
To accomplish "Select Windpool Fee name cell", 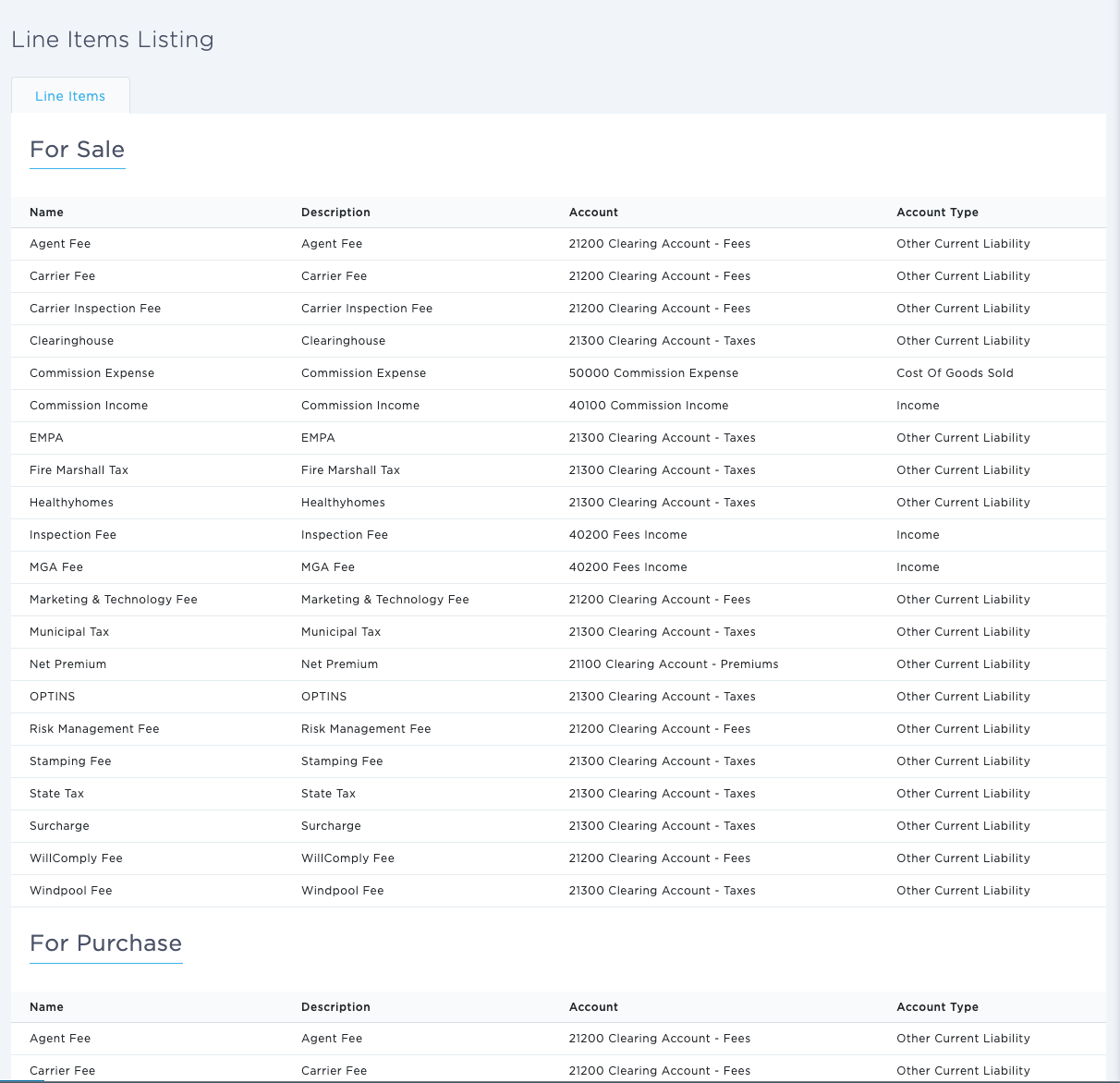I will (70, 891).
